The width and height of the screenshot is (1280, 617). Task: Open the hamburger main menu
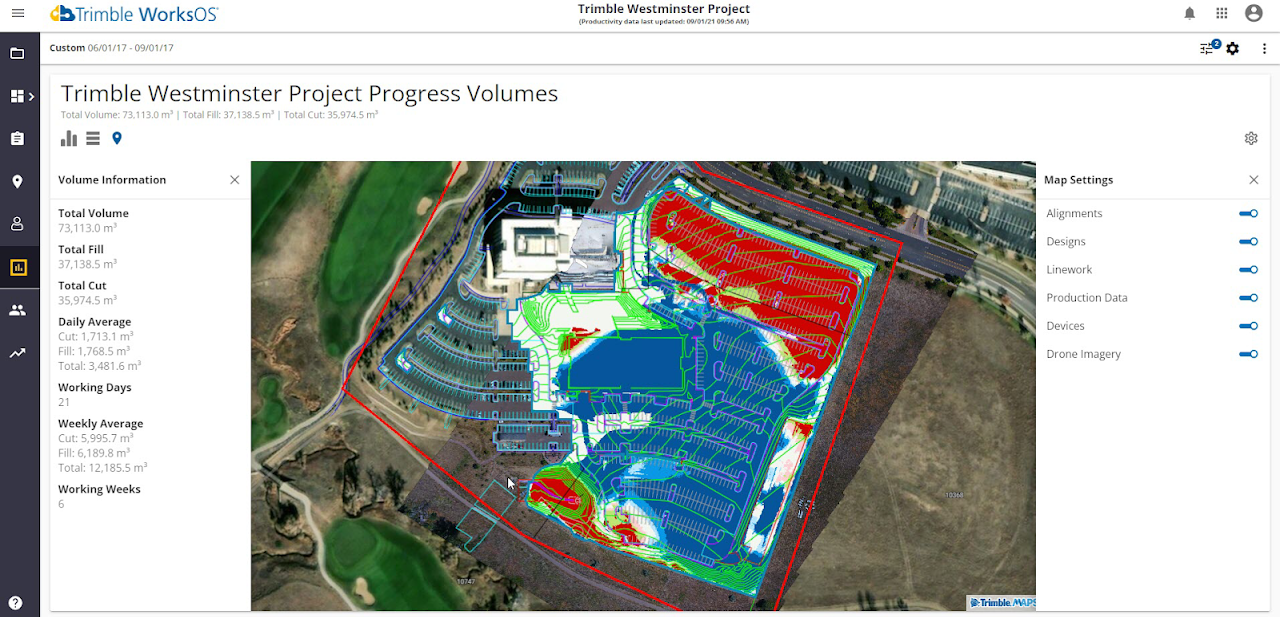click(18, 13)
